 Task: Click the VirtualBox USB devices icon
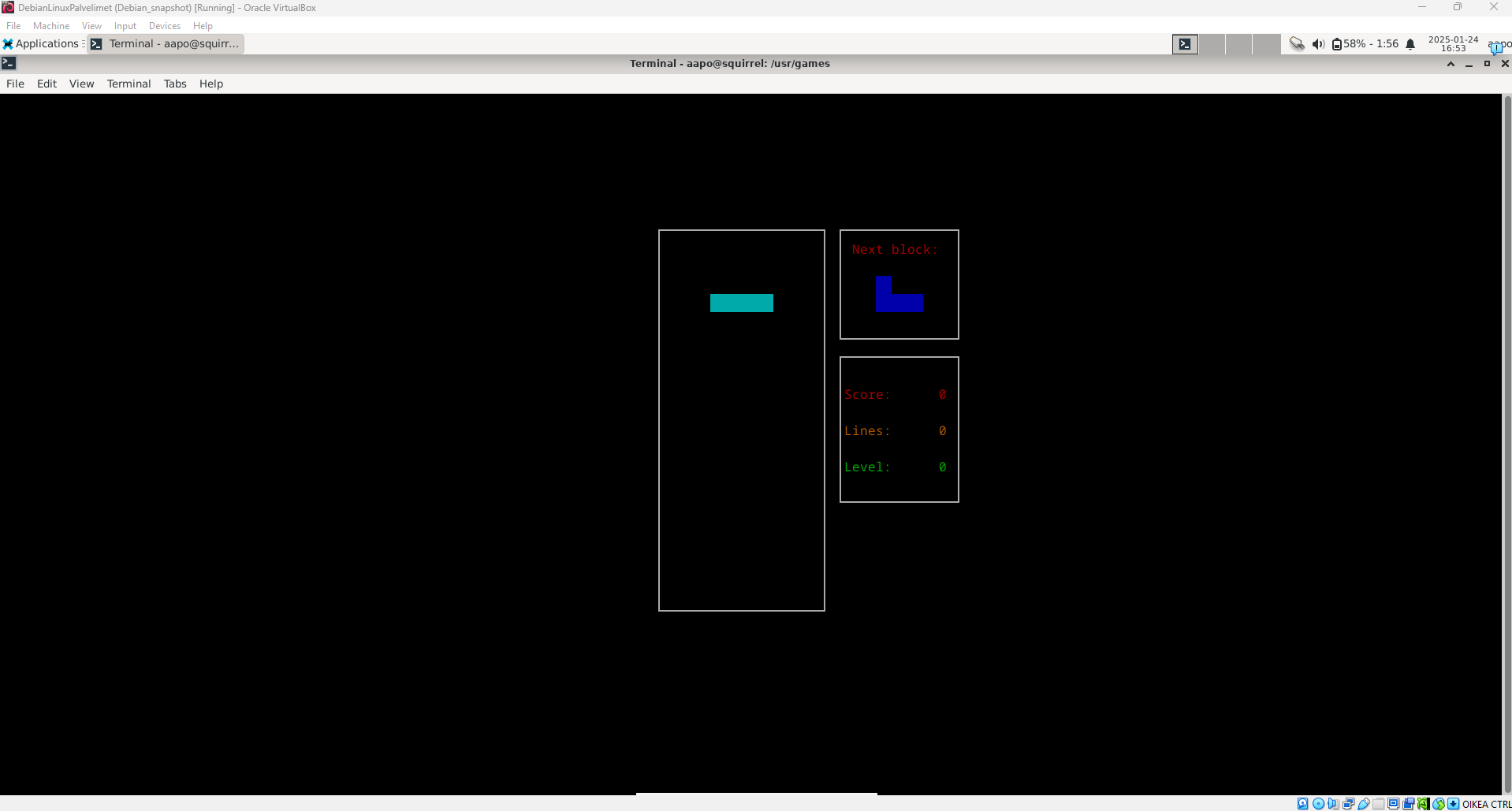(x=1363, y=804)
